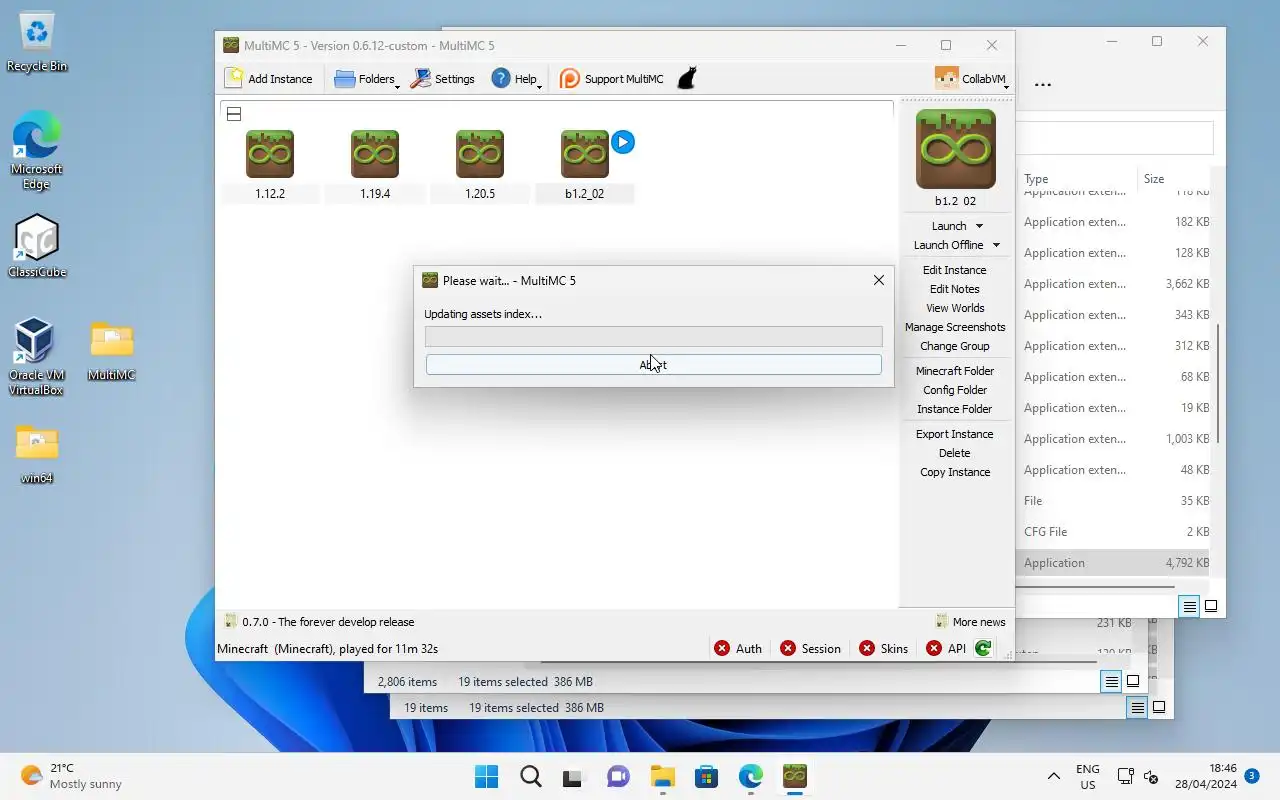Select the win64 folder on desktop
Viewport: 1280px width, 800px height.
click(37, 453)
